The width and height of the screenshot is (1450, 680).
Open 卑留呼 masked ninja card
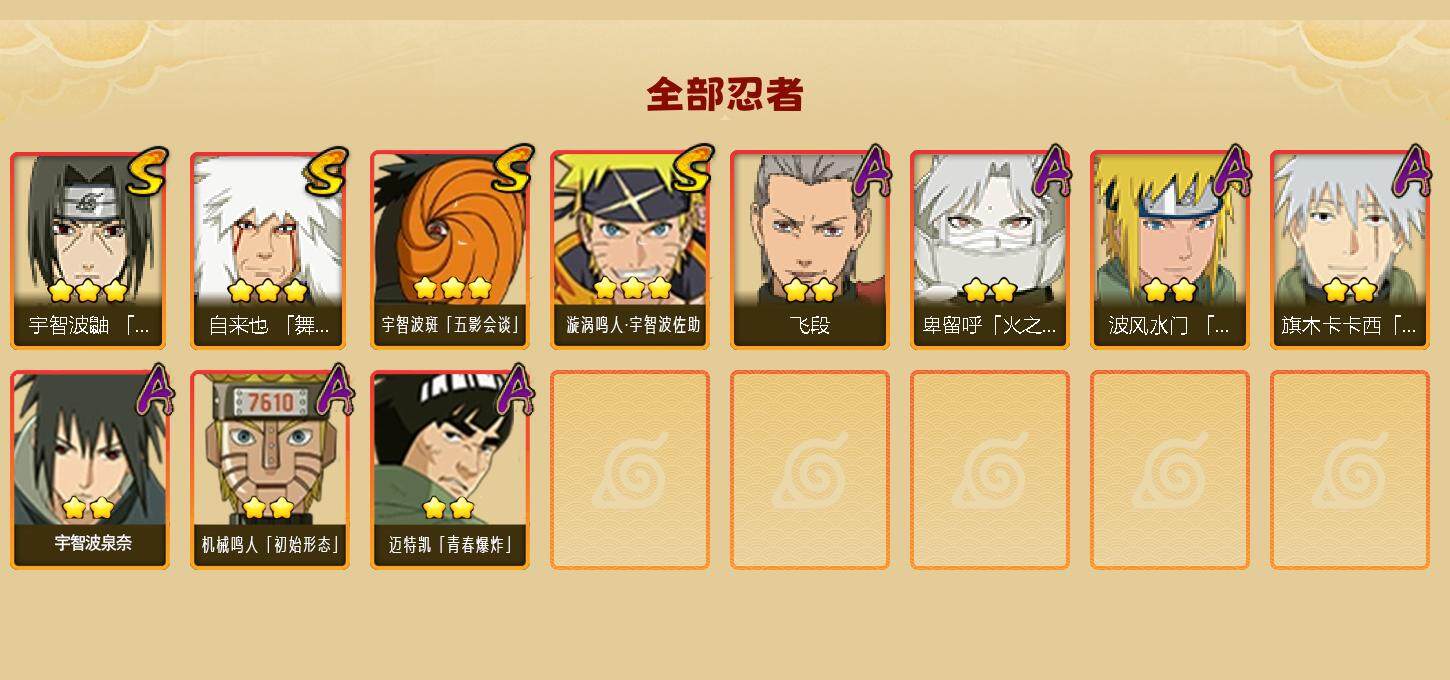990,250
